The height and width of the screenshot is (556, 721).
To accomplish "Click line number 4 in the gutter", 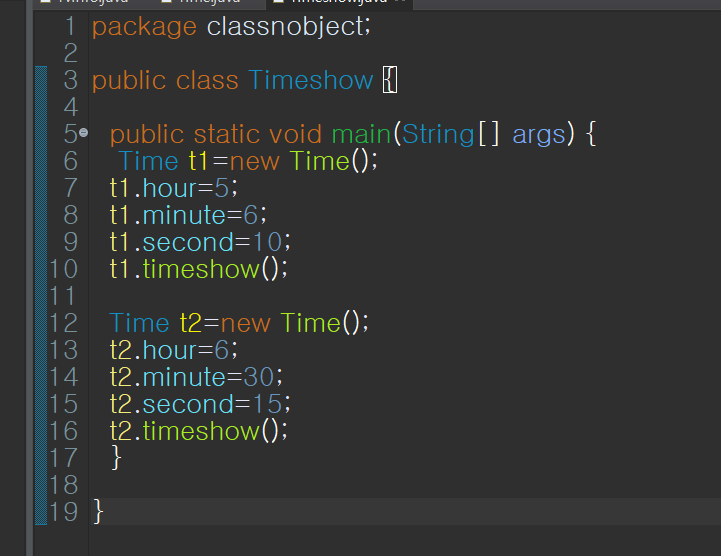I will click(70, 107).
